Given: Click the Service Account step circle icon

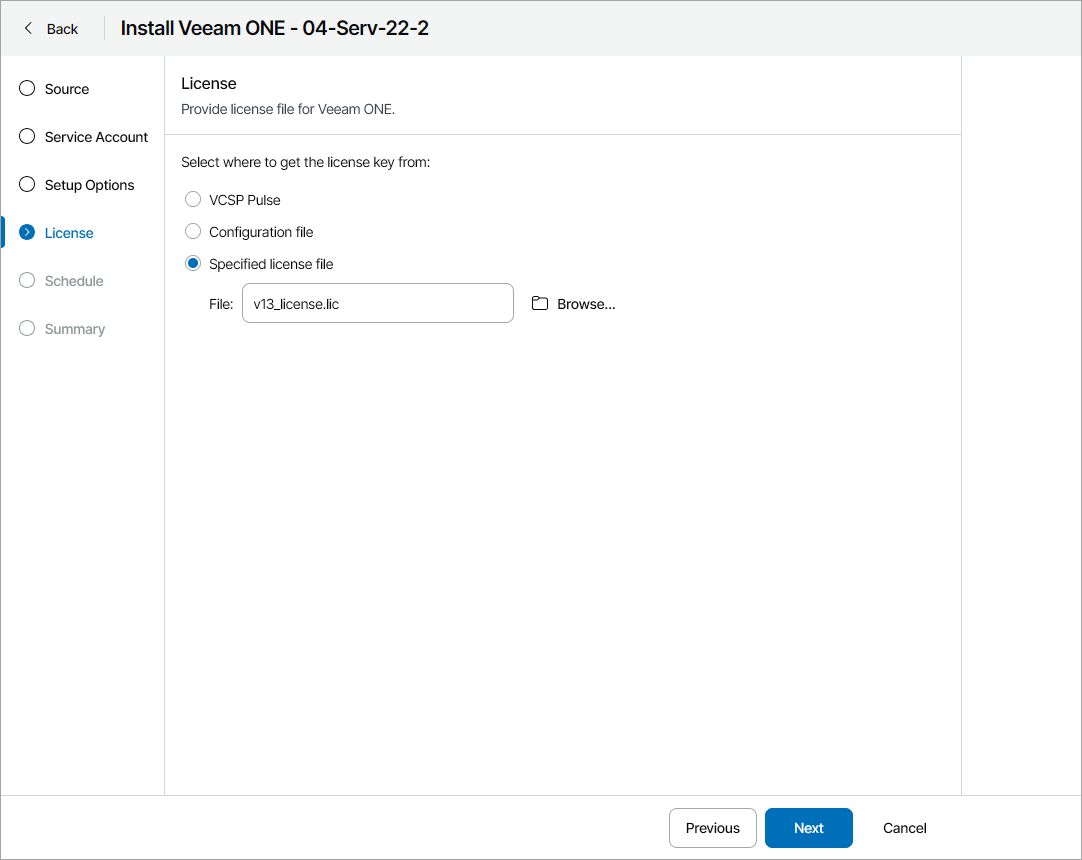Looking at the screenshot, I should pyautogui.click(x=27, y=137).
